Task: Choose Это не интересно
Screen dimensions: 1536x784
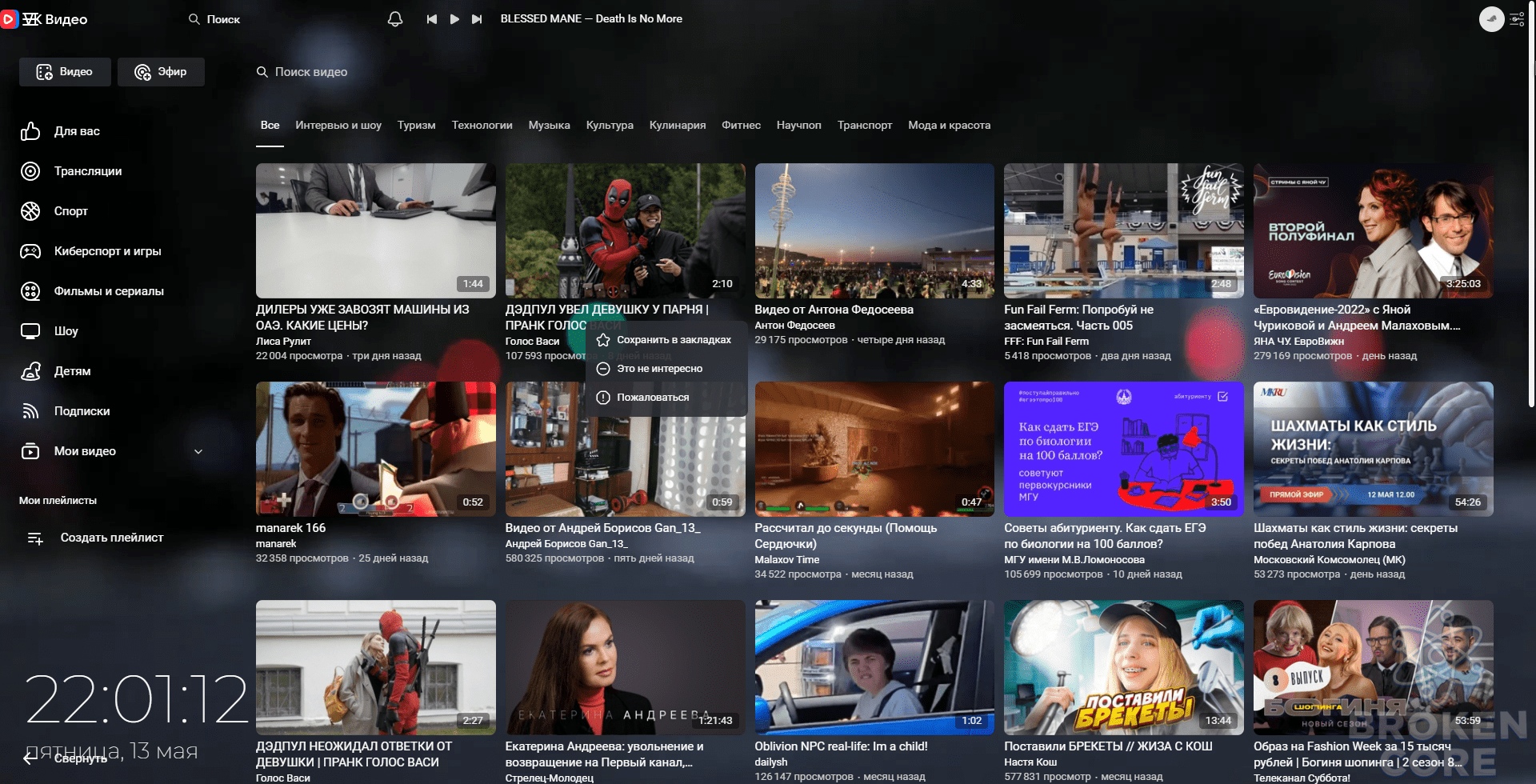Action: click(x=666, y=369)
